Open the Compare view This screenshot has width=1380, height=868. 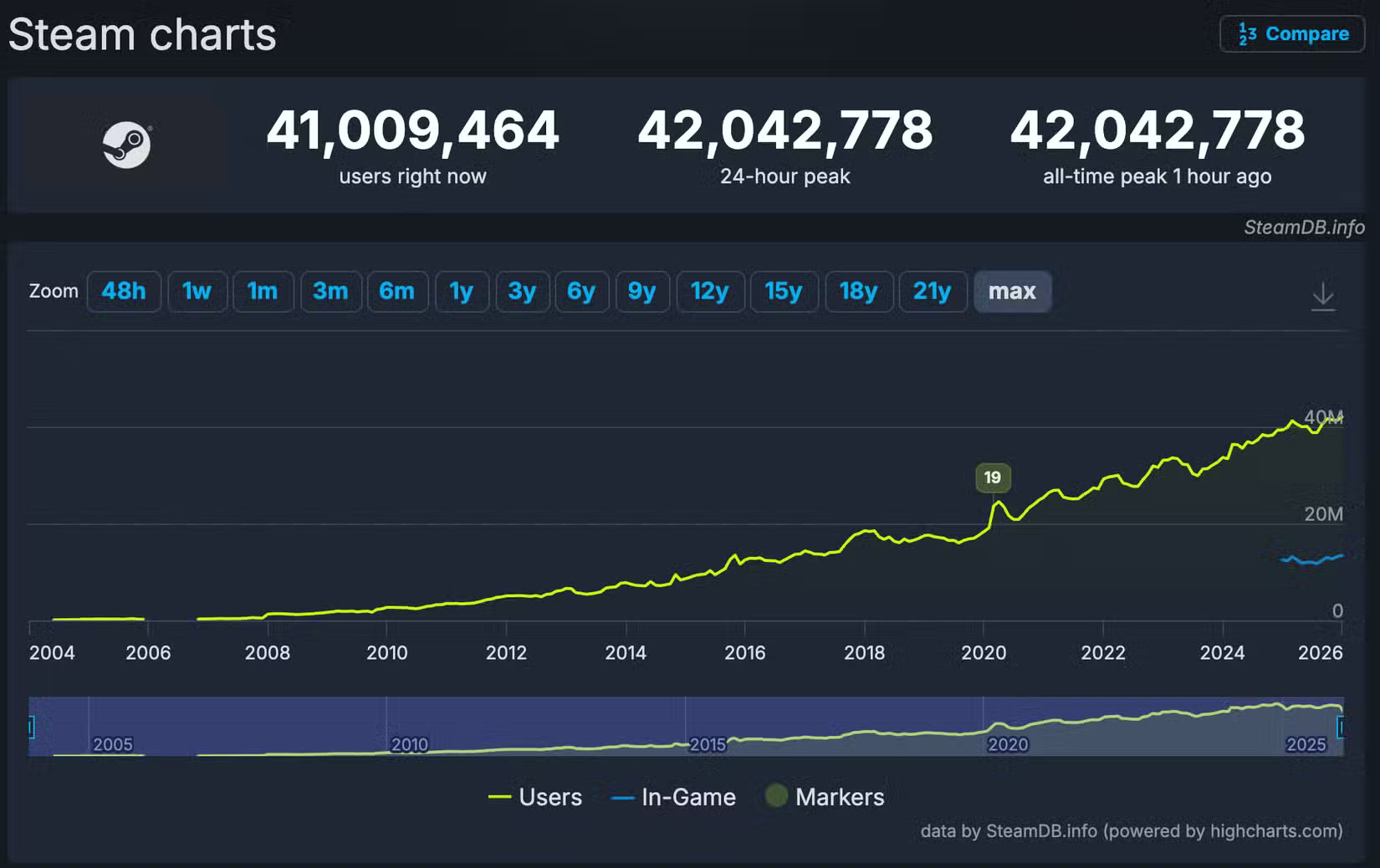[x=1291, y=34]
